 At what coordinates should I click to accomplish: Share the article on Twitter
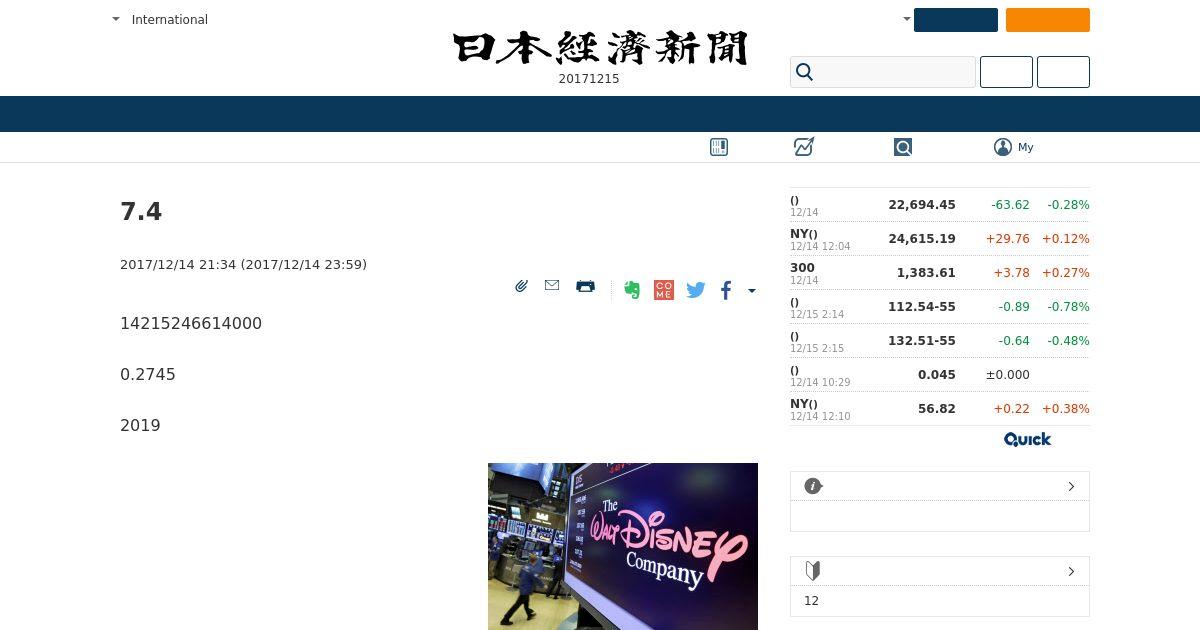[x=696, y=290]
